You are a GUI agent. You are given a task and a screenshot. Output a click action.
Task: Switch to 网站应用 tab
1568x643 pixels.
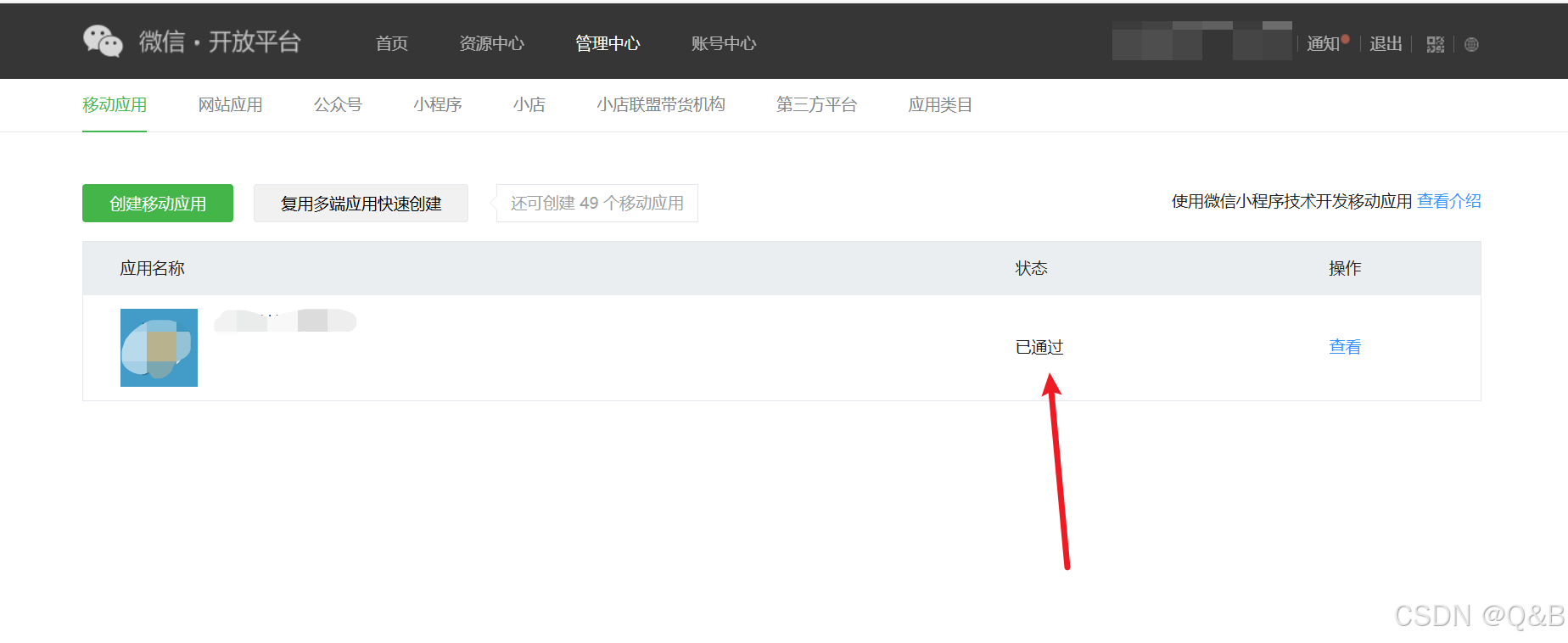230,104
